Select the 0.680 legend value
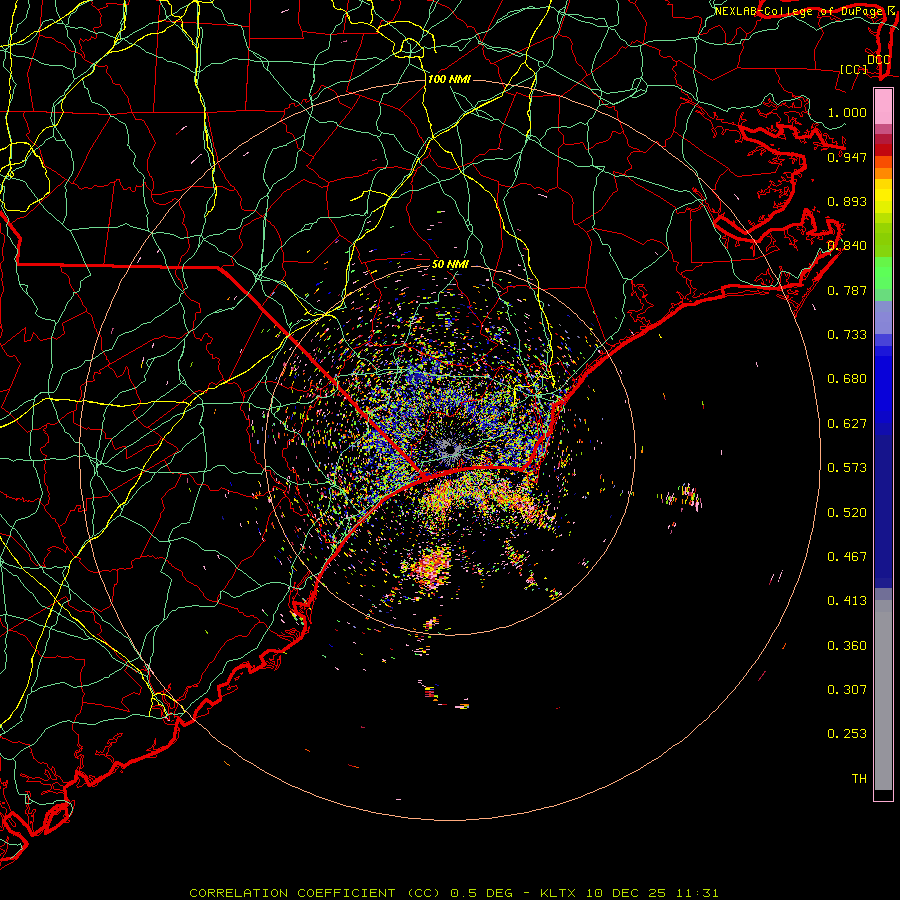Viewport: 900px width, 900px height. pyautogui.click(x=847, y=379)
